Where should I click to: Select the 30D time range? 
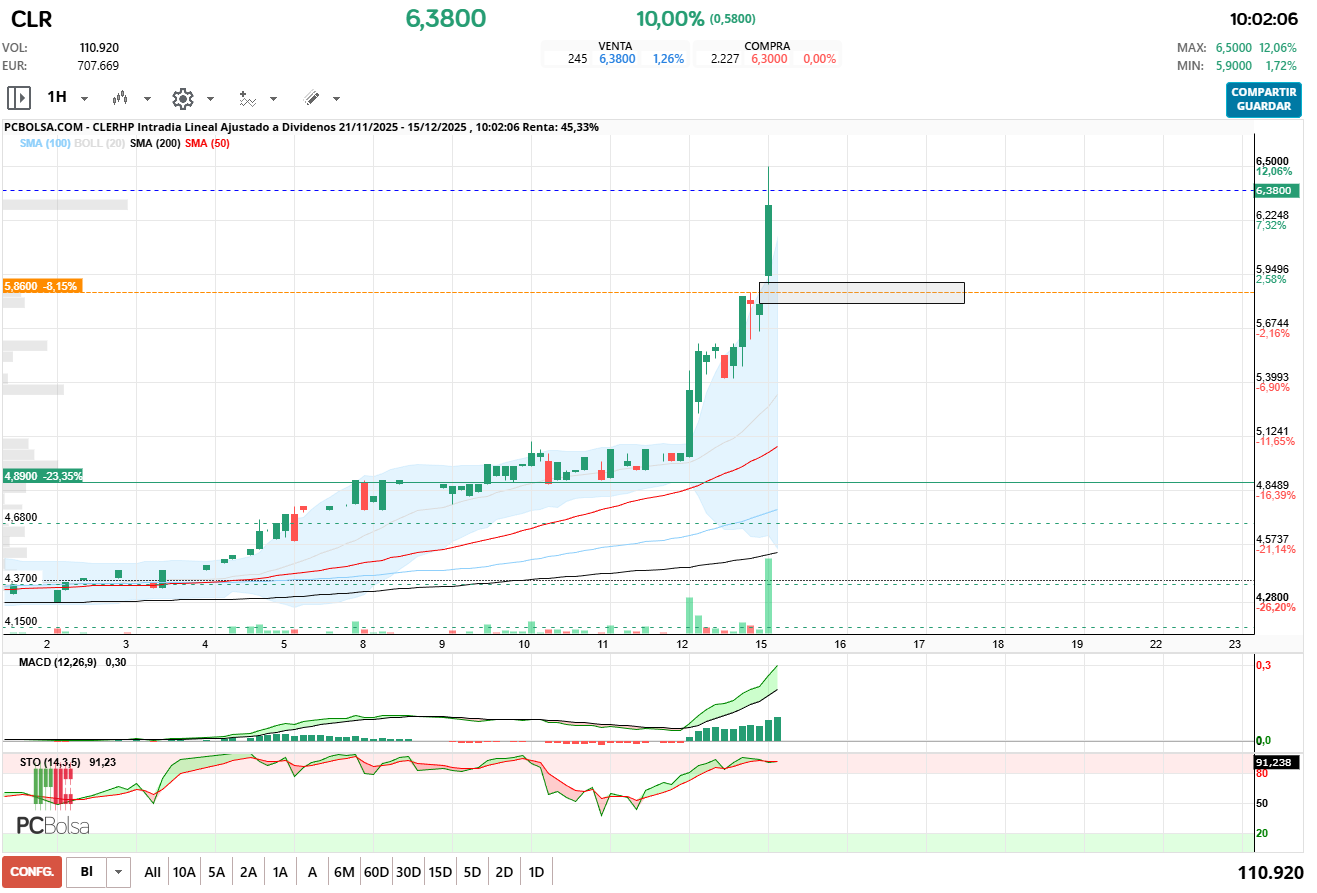[408, 872]
